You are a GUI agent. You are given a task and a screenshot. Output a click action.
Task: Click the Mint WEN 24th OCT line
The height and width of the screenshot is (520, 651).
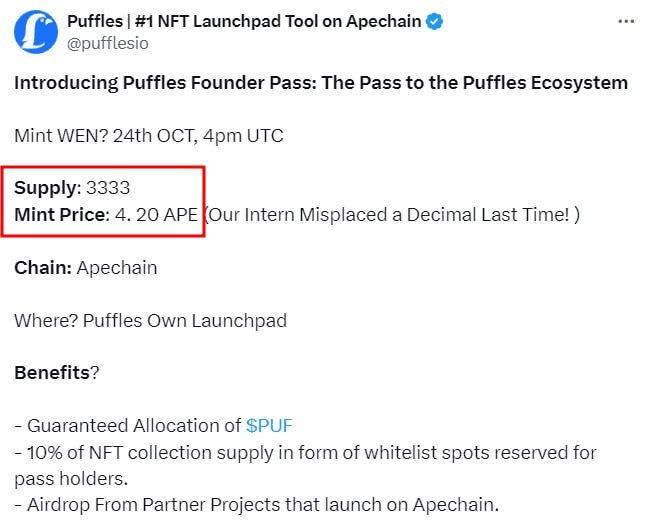coord(149,136)
